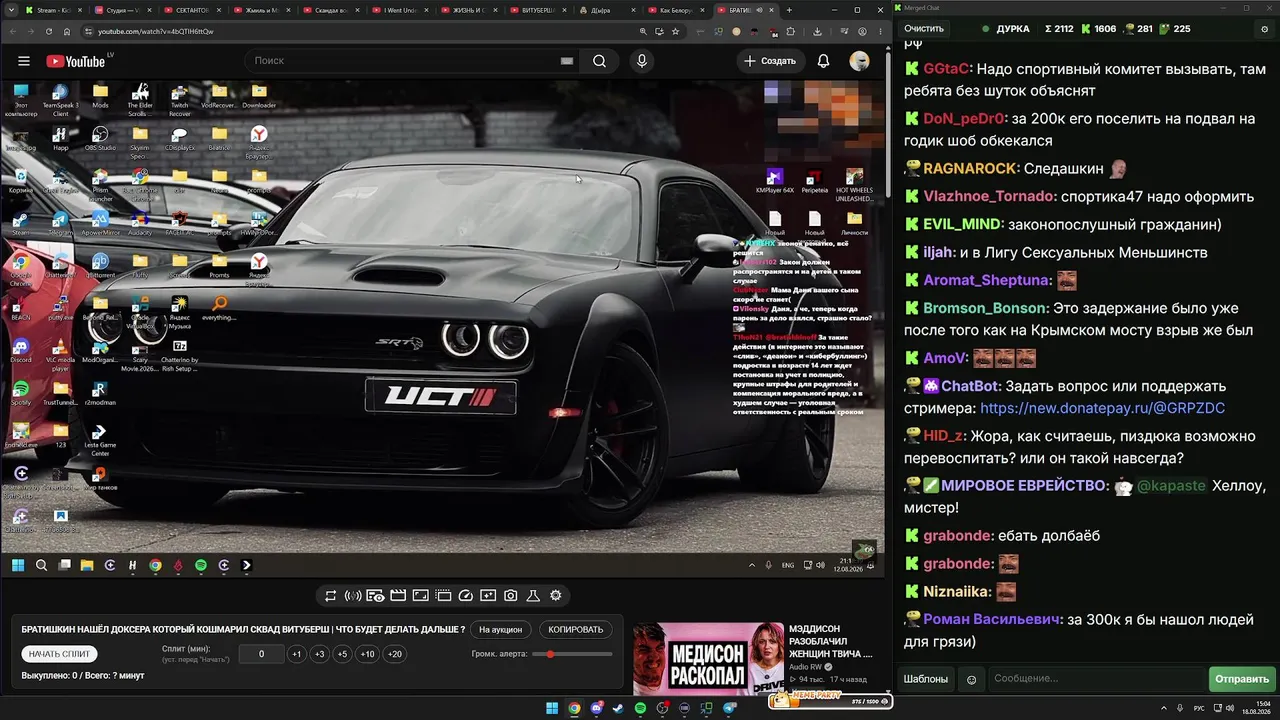Reload the YouTube page
Viewport: 1280px width, 720px height.
click(49, 31)
